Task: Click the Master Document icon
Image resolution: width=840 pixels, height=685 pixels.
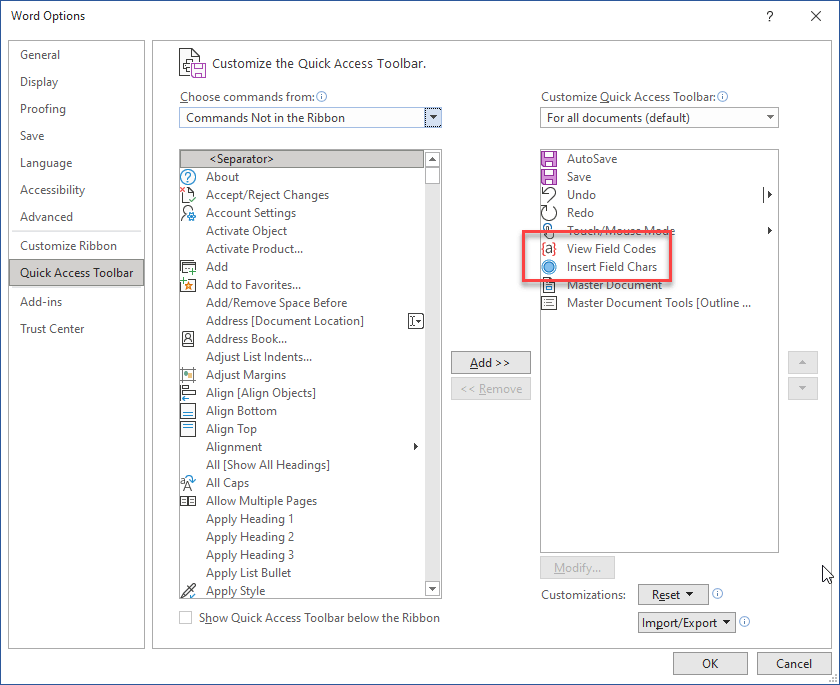Action: (x=549, y=285)
